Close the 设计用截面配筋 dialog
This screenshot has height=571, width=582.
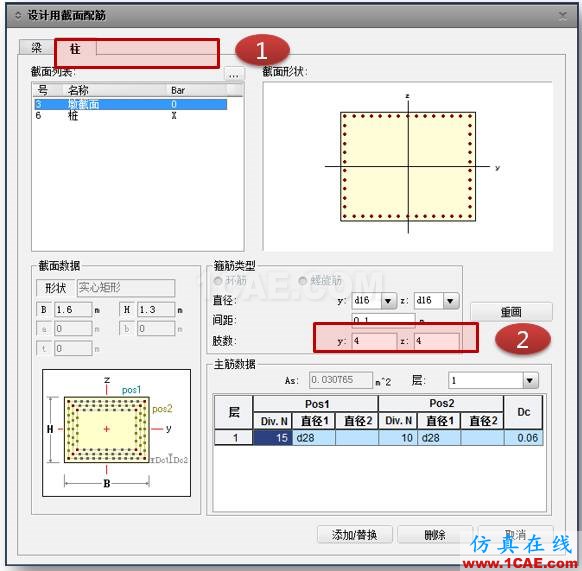click(x=563, y=16)
